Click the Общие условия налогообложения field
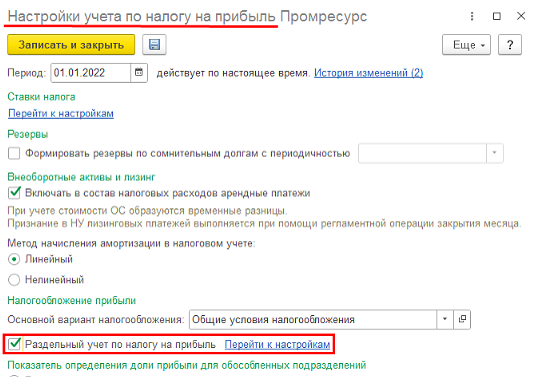This screenshot has width=536, height=377. coord(313,320)
